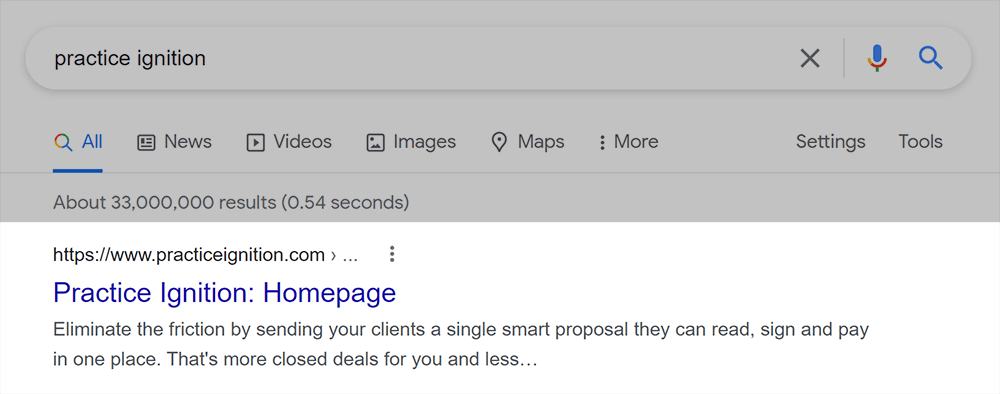
Task: Switch to the All results tab
Action: point(78,142)
